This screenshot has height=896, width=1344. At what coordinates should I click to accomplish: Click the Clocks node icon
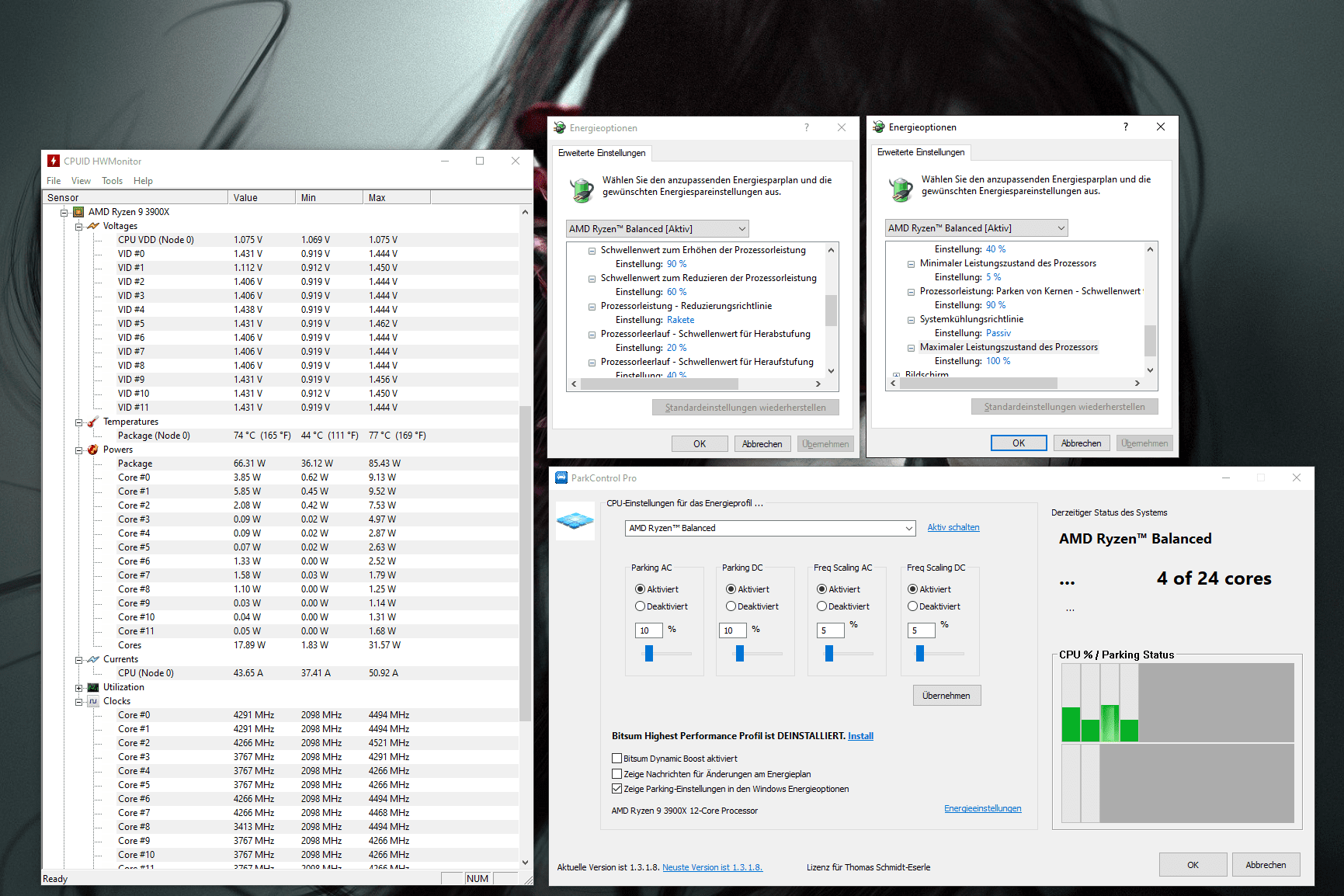(93, 701)
